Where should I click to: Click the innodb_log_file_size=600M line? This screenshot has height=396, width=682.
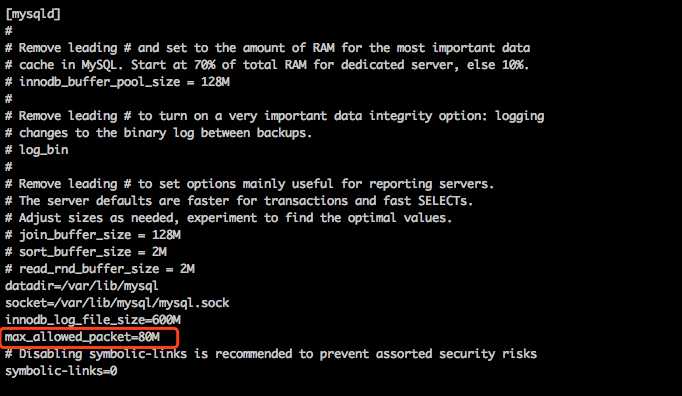[x=93, y=320]
